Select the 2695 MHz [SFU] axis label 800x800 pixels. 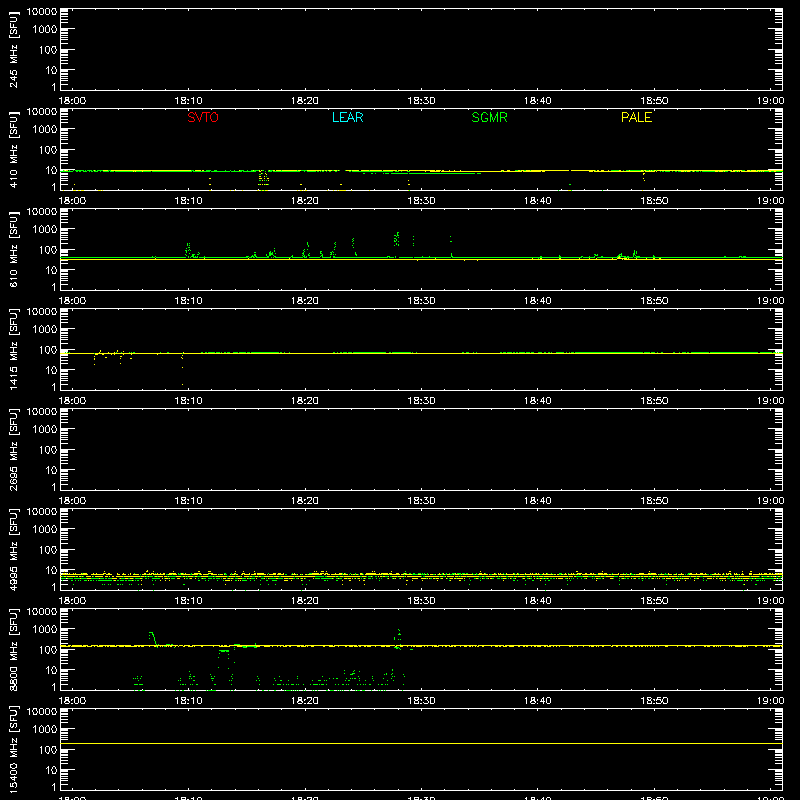pos(14,449)
